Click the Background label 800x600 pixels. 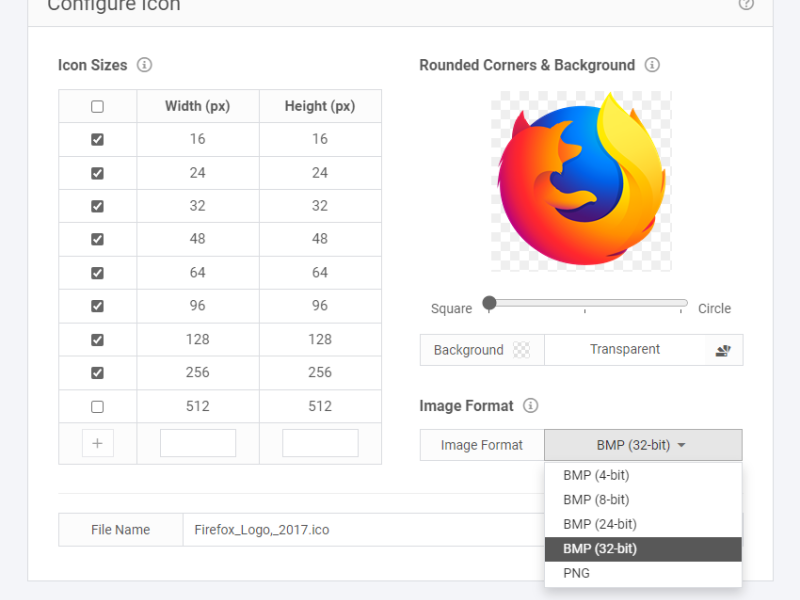pyautogui.click(x=468, y=350)
